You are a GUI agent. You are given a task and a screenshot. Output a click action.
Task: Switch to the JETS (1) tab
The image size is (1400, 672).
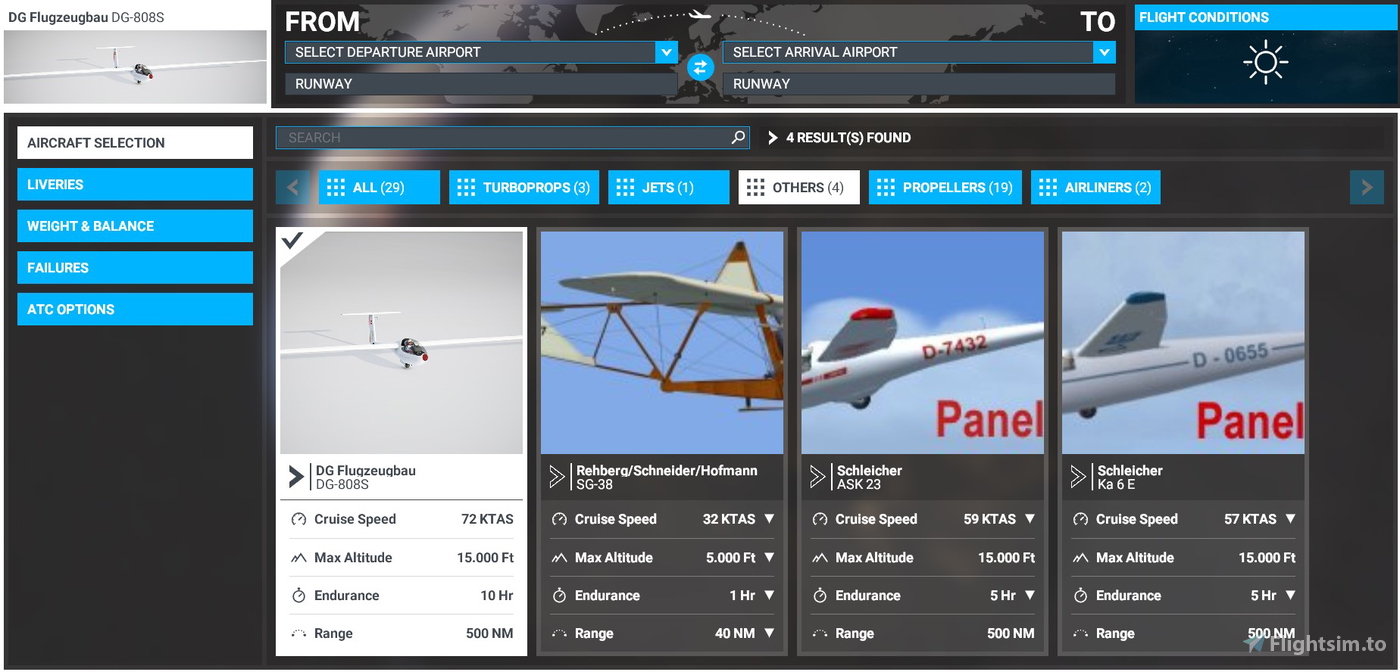click(x=668, y=187)
